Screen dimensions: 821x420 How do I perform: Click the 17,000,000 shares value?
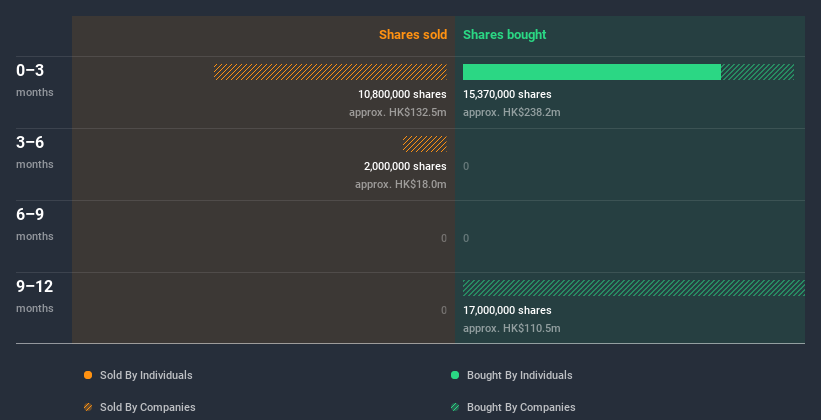tap(507, 310)
